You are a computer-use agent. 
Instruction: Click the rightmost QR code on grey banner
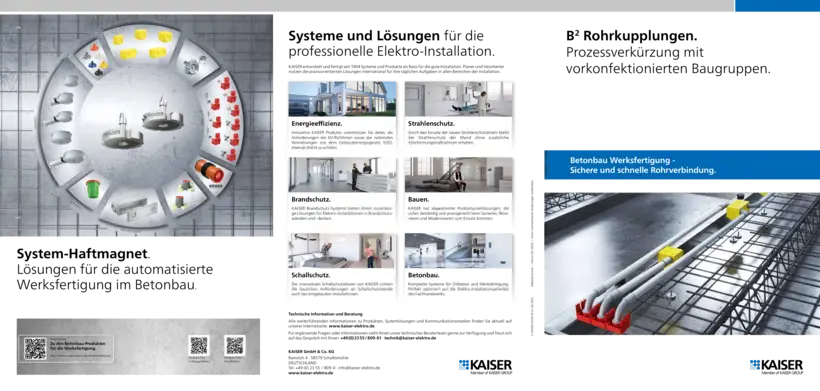(x=235, y=346)
